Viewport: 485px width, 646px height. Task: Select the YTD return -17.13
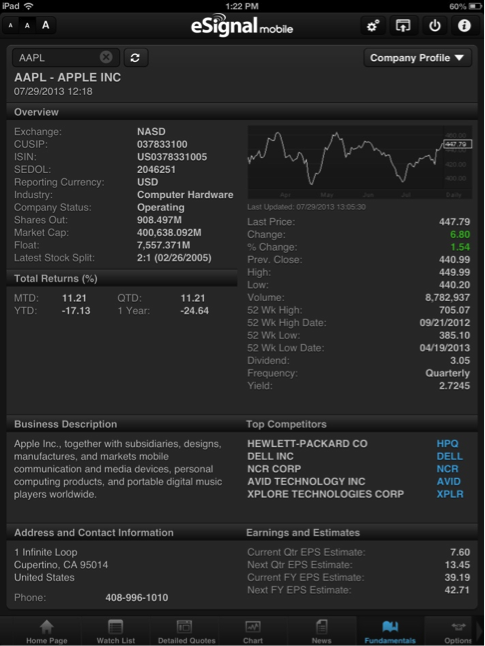[x=76, y=311]
